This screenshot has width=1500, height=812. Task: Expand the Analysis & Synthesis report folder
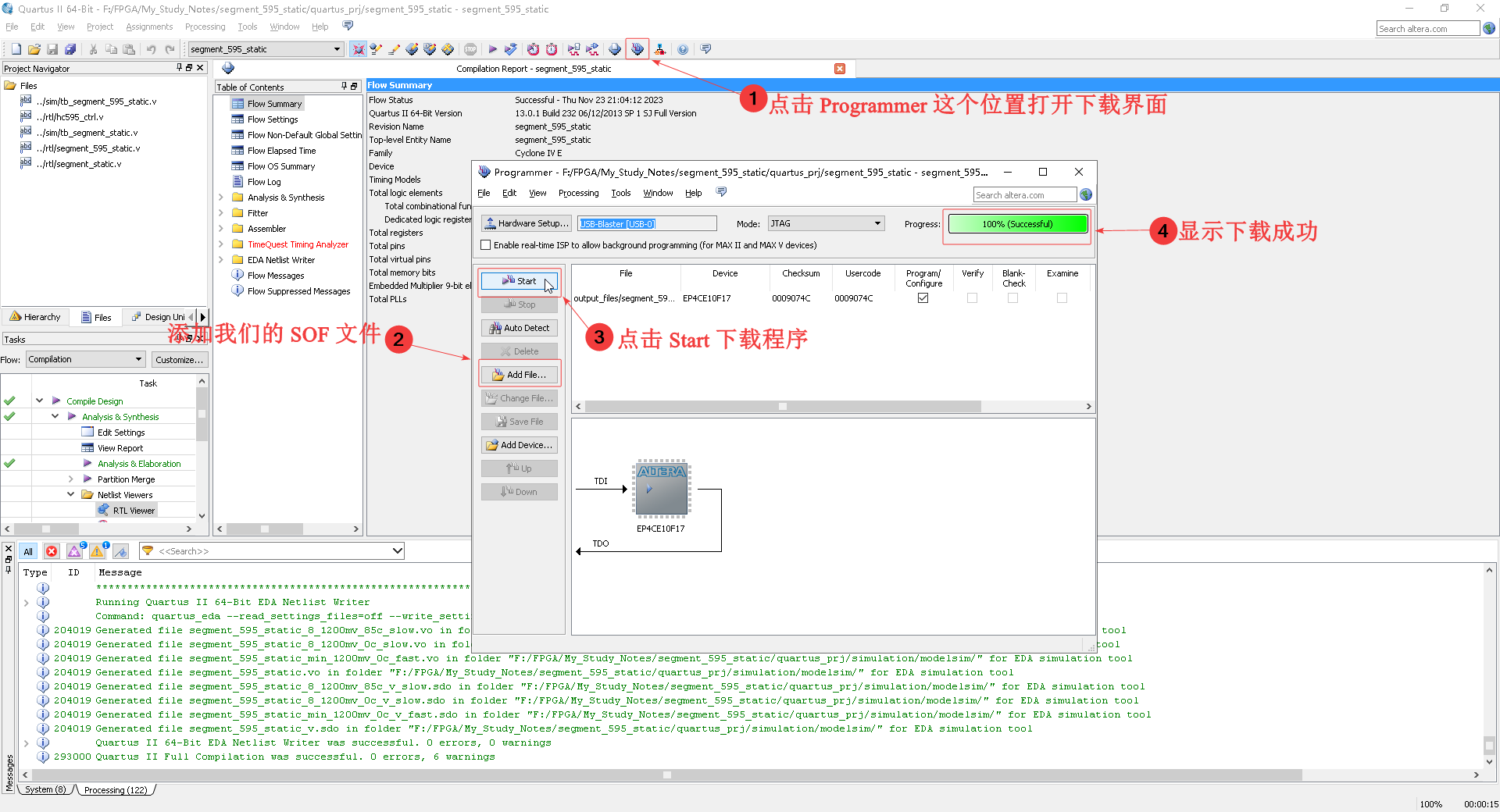[x=221, y=198]
